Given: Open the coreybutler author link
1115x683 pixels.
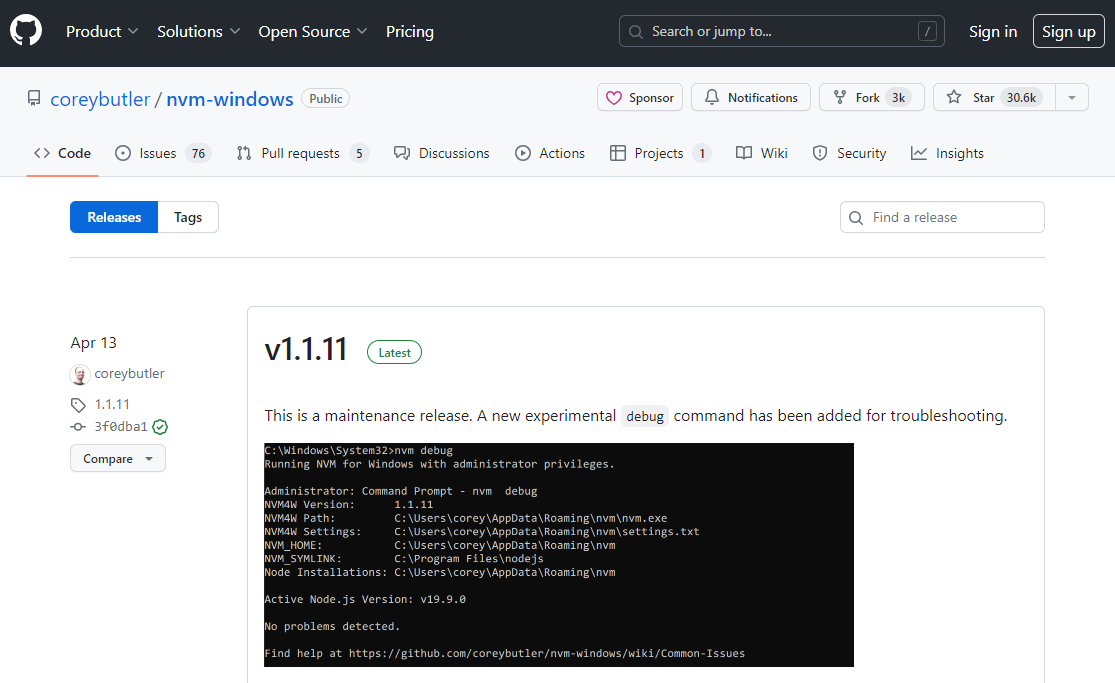Looking at the screenshot, I should coord(129,374).
